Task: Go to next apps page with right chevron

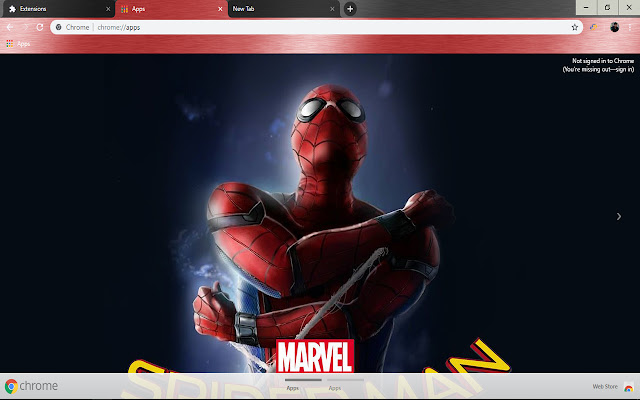Action: click(x=619, y=216)
